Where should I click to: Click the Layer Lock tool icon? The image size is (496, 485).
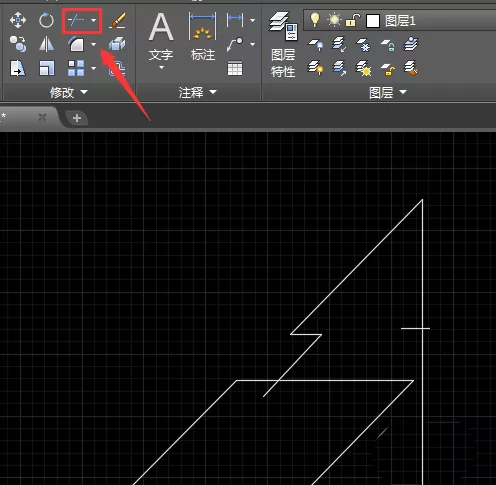388,45
